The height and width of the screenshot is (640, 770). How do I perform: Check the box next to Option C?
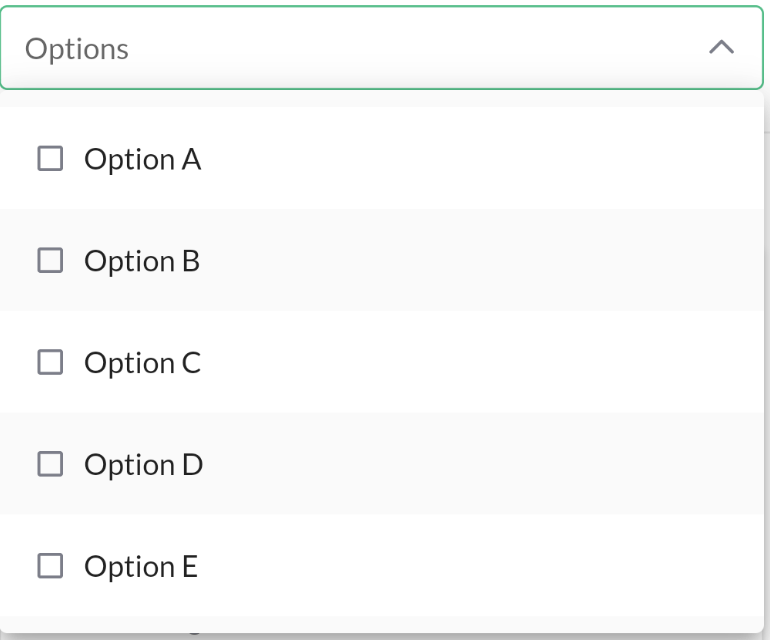point(50,362)
